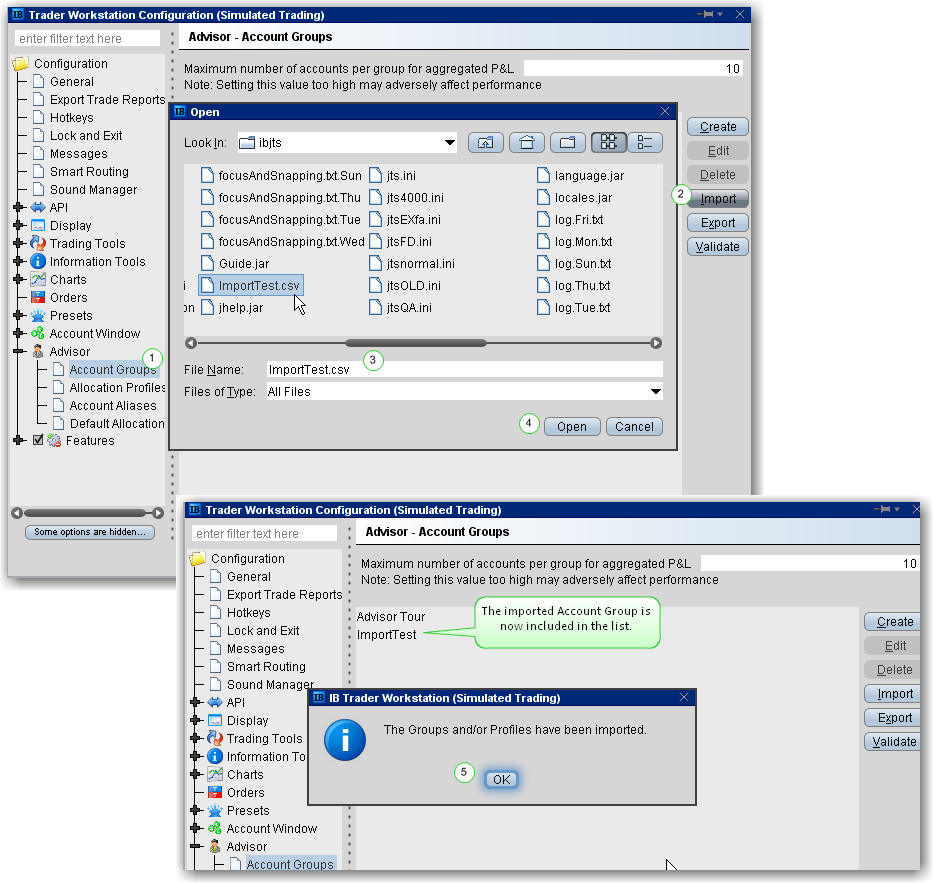Click the ImportTest.csv file icon
The height and width of the screenshot is (883, 933).
click(x=207, y=286)
